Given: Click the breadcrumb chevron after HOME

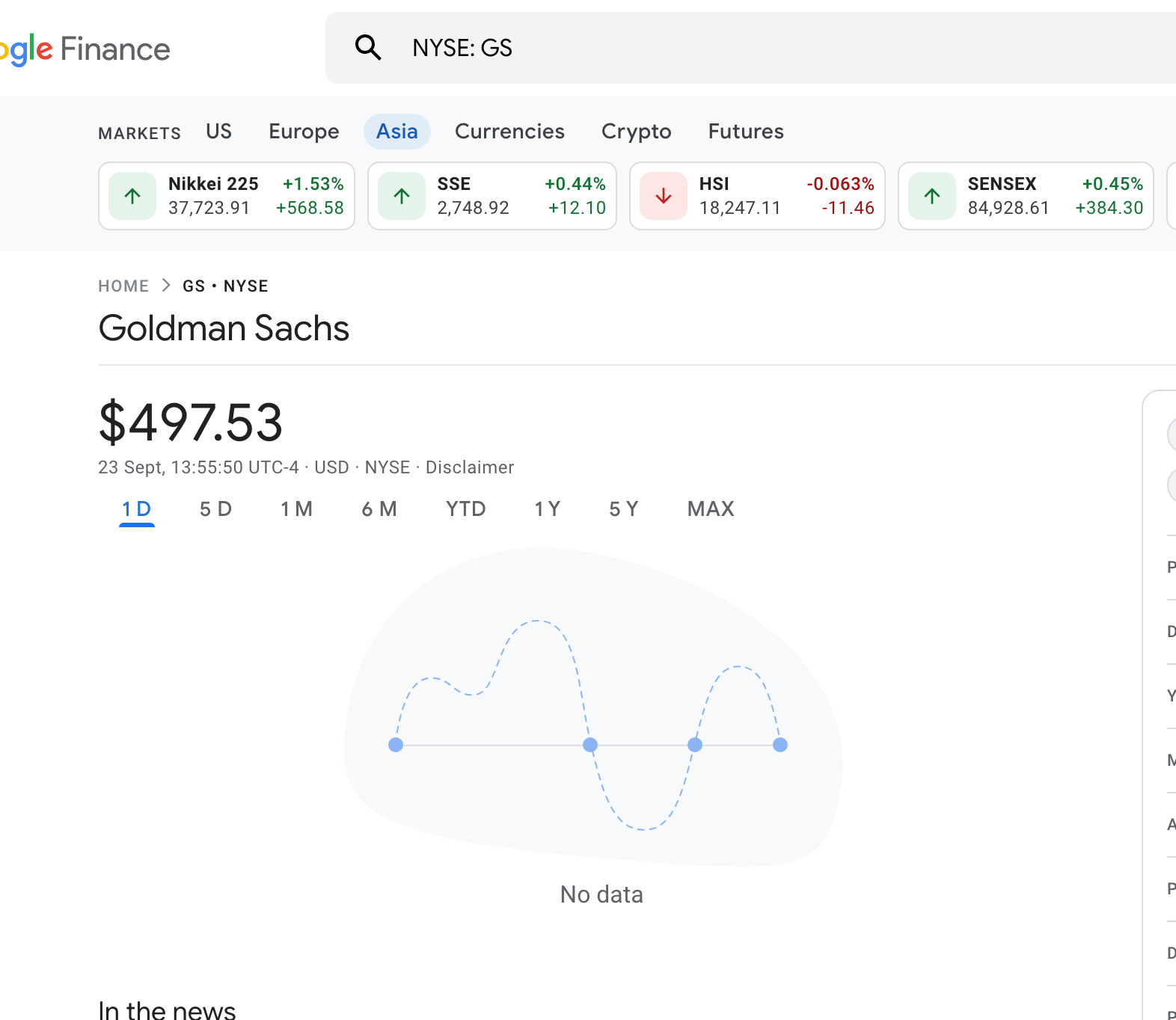Looking at the screenshot, I should [166, 286].
